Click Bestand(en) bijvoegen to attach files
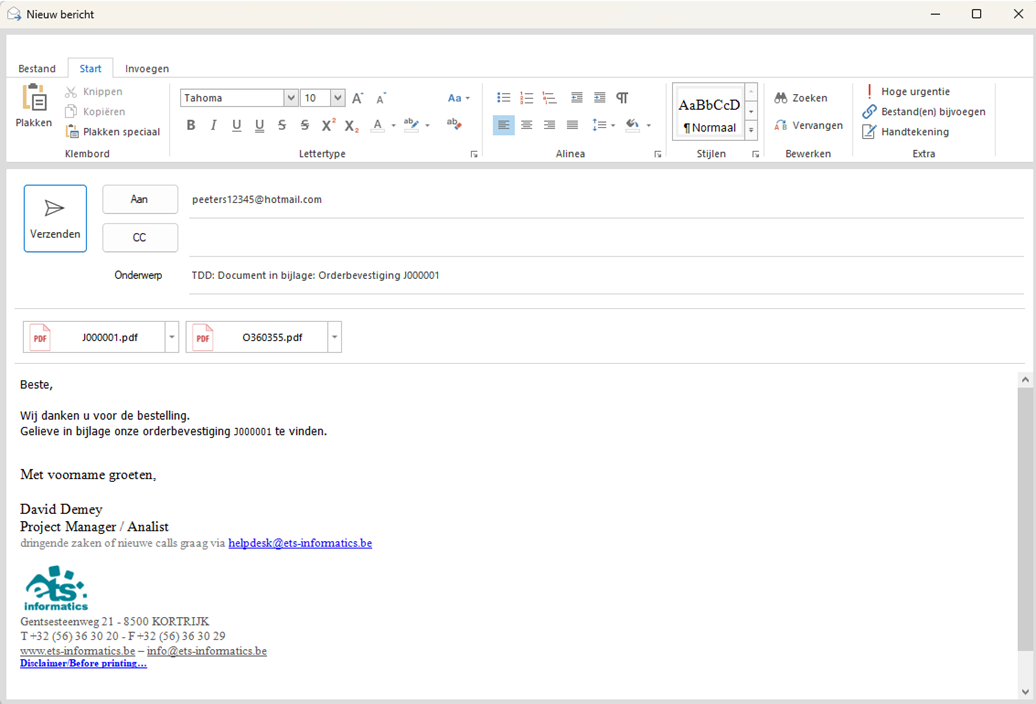The height and width of the screenshot is (704, 1036). [x=924, y=112]
